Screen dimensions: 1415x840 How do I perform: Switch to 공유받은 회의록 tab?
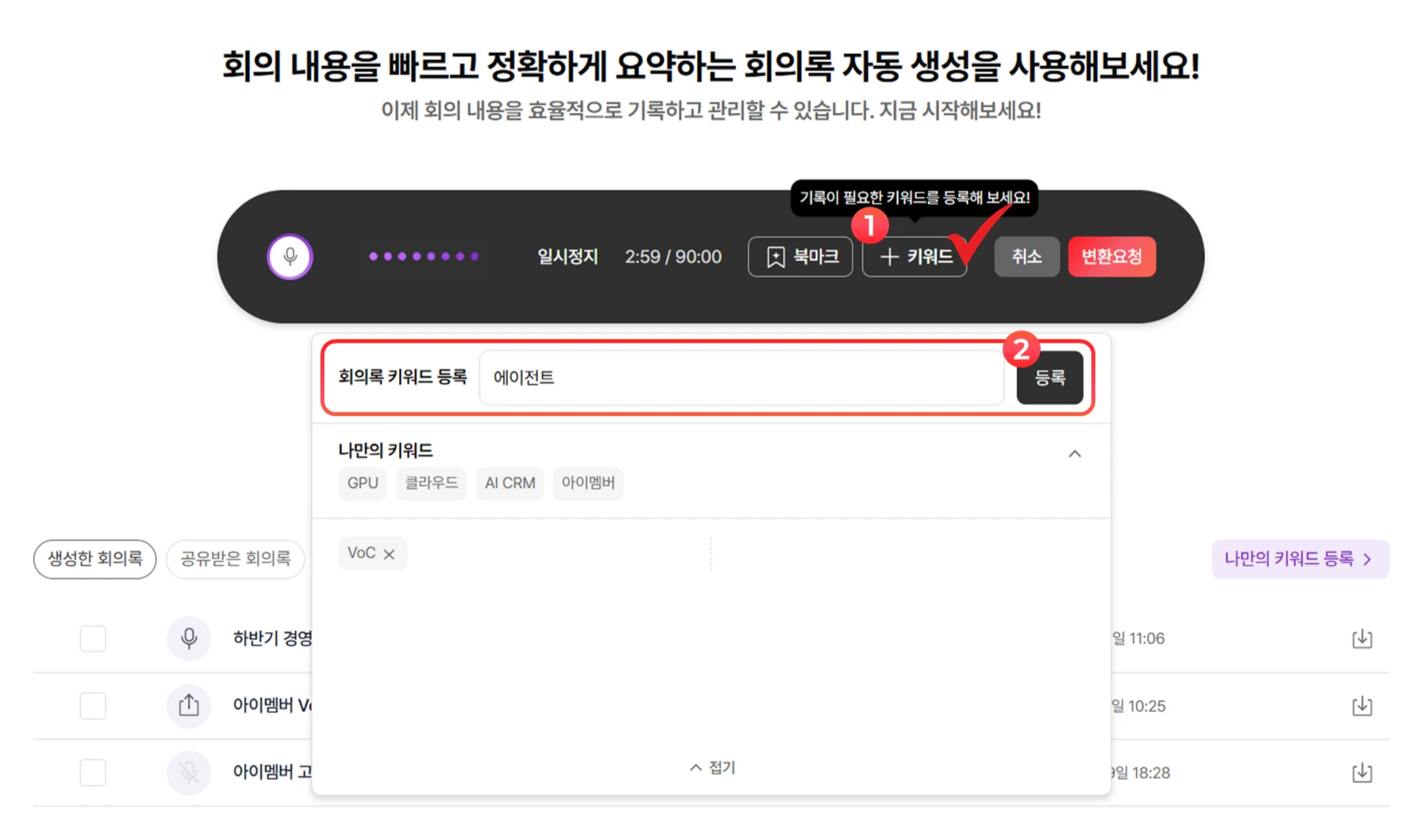(x=236, y=558)
